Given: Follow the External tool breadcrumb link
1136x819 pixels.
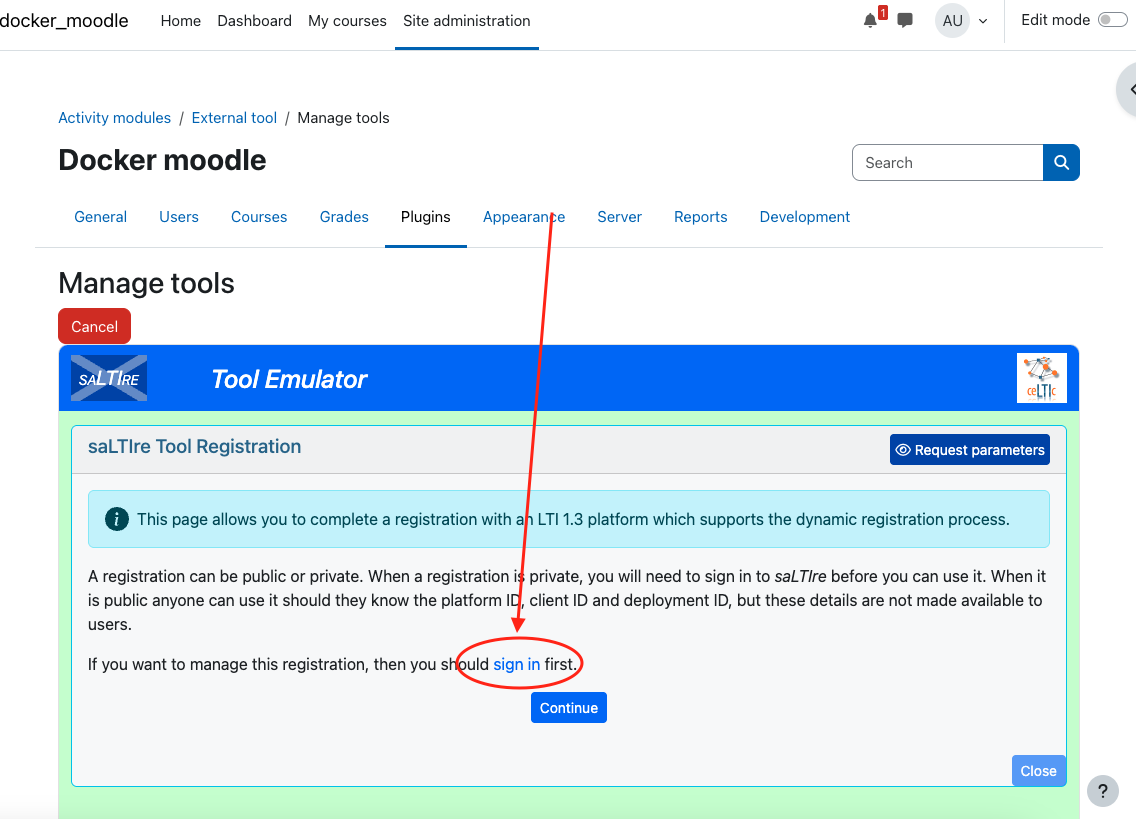Looking at the screenshot, I should click(234, 118).
